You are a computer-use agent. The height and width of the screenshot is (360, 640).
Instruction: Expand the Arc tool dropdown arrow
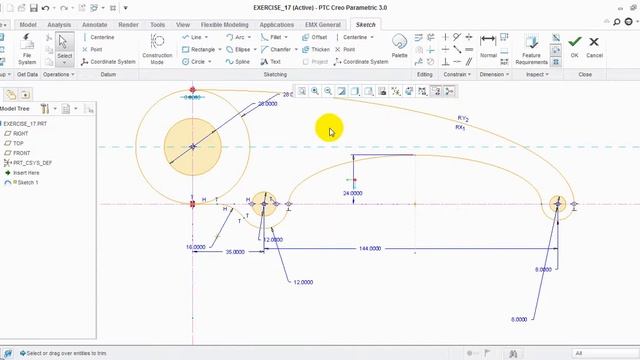point(249,37)
